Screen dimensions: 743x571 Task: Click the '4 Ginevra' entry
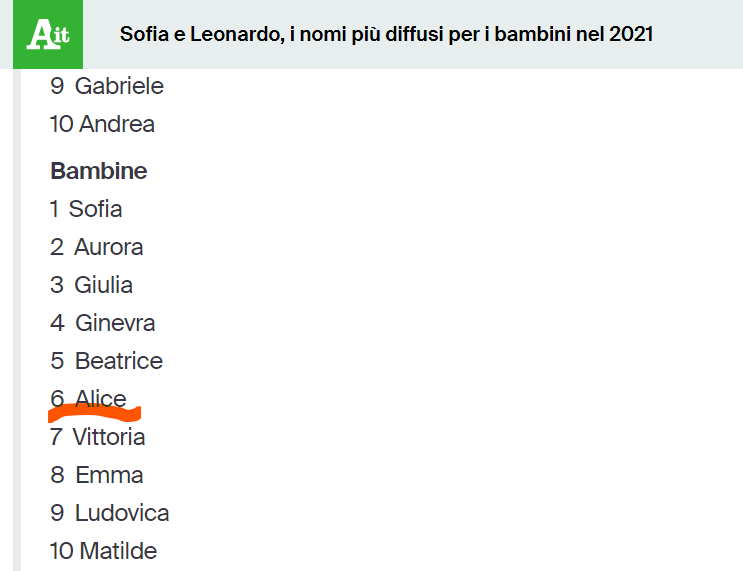(x=103, y=323)
